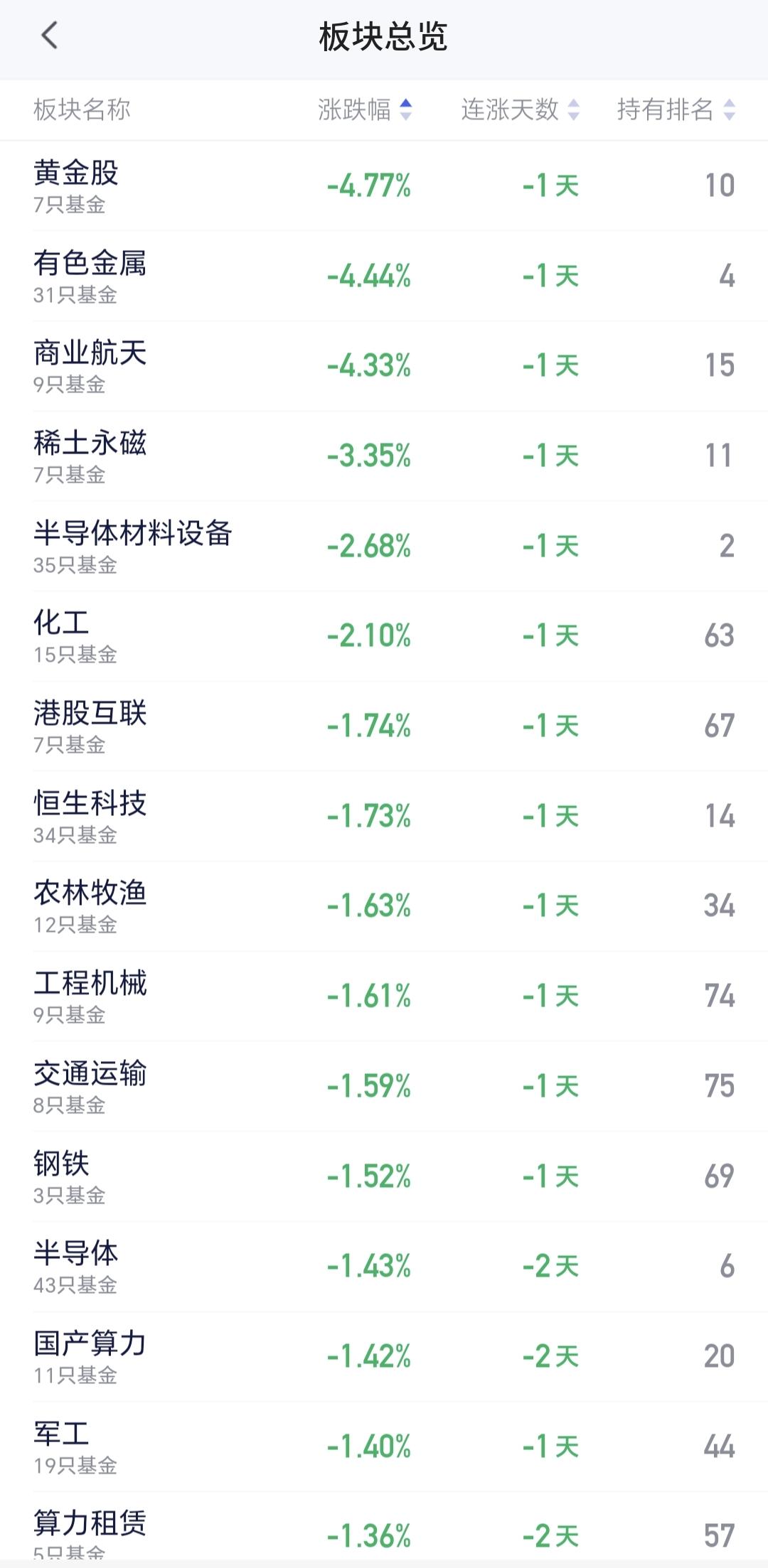
Task: Open 农林牧渔 sector row
Action: click(384, 906)
